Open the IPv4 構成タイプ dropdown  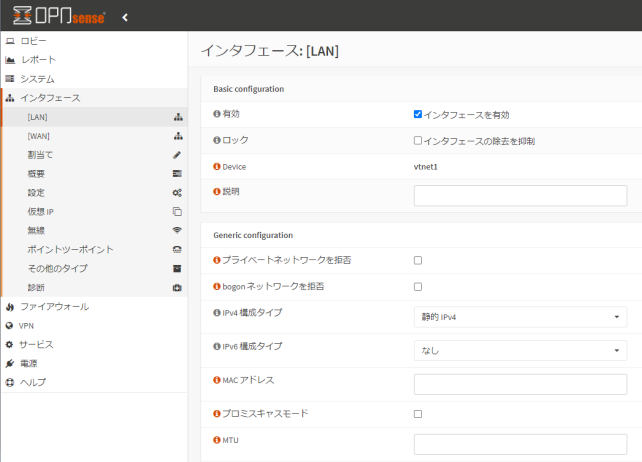(x=520, y=317)
